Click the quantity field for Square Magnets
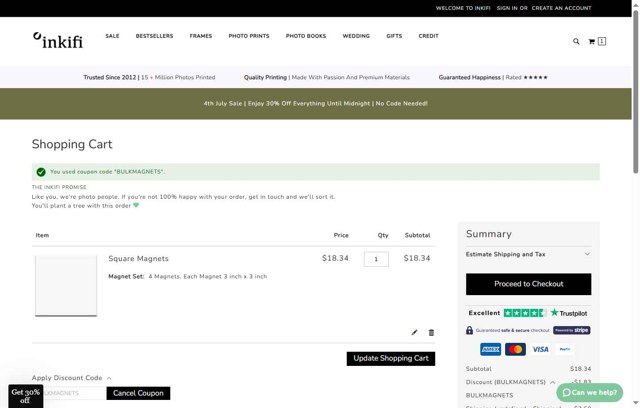Image resolution: width=640 pixels, height=408 pixels. pyautogui.click(x=376, y=259)
